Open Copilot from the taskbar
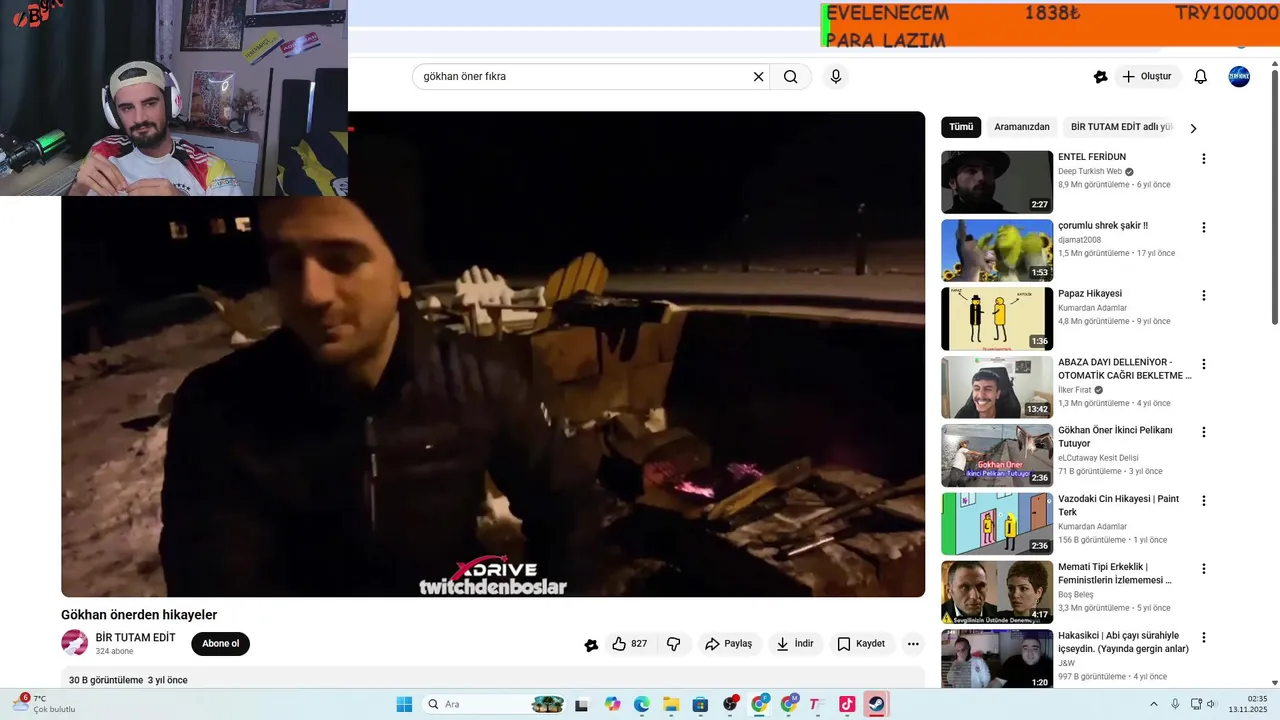Image resolution: width=1280 pixels, height=720 pixels. pos(613,704)
